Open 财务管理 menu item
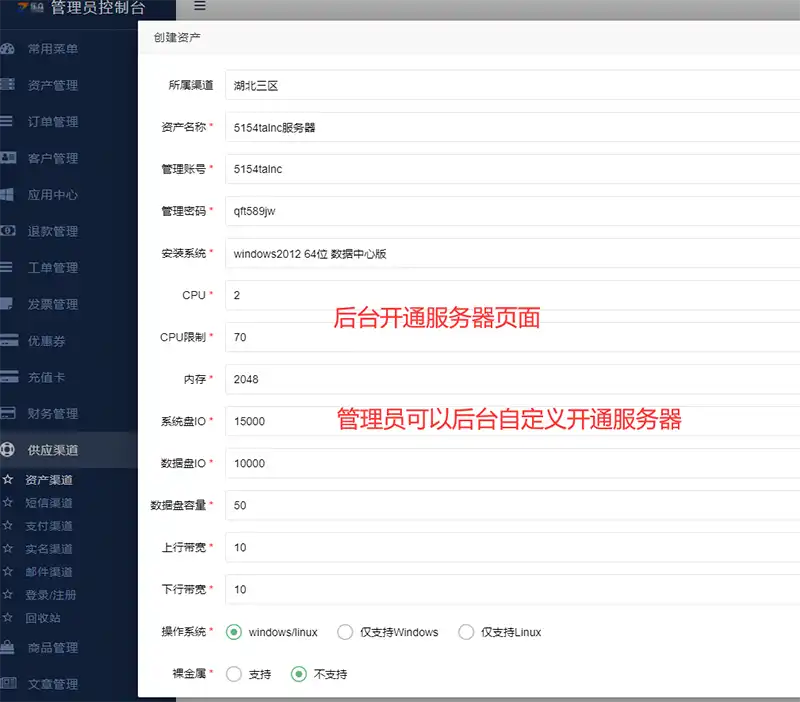 tap(53, 414)
